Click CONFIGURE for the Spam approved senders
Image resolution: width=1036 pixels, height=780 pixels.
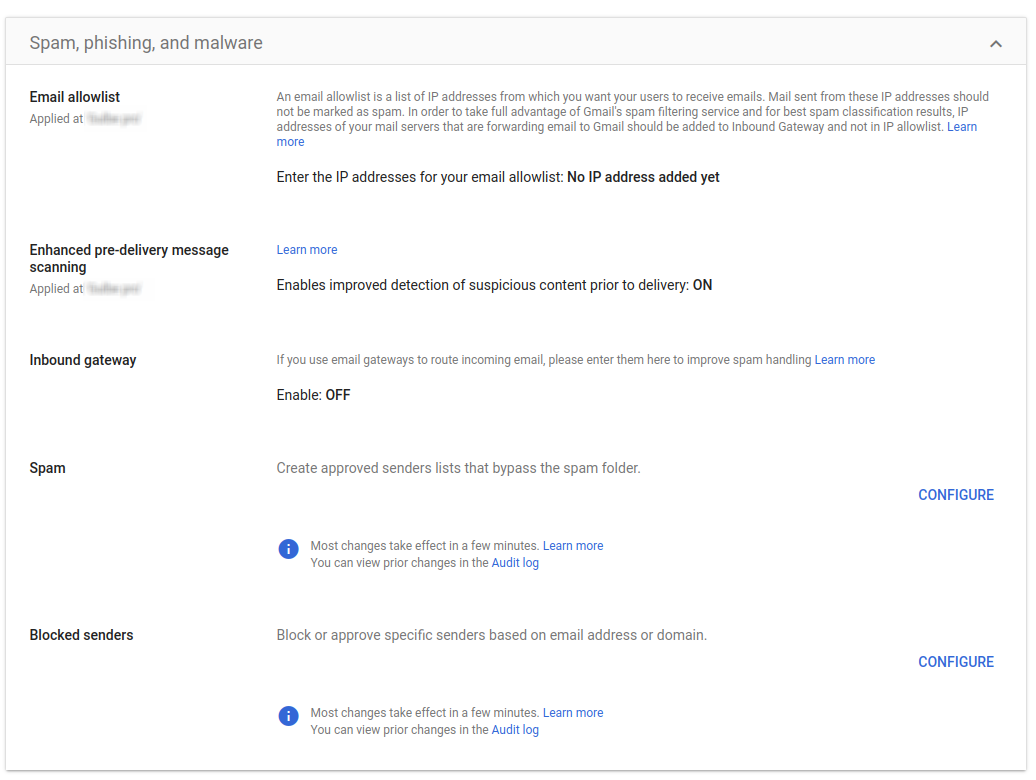(x=955, y=495)
